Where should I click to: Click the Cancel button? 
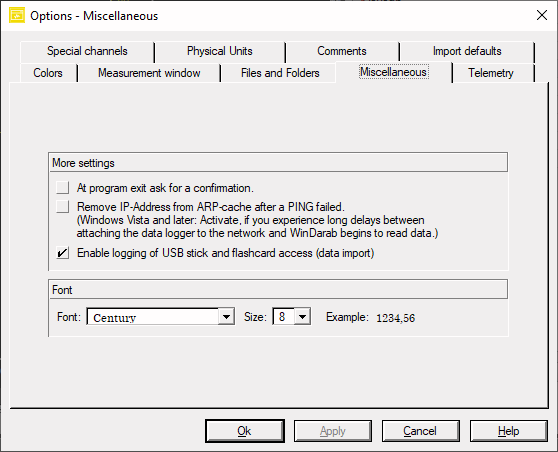tap(420, 431)
